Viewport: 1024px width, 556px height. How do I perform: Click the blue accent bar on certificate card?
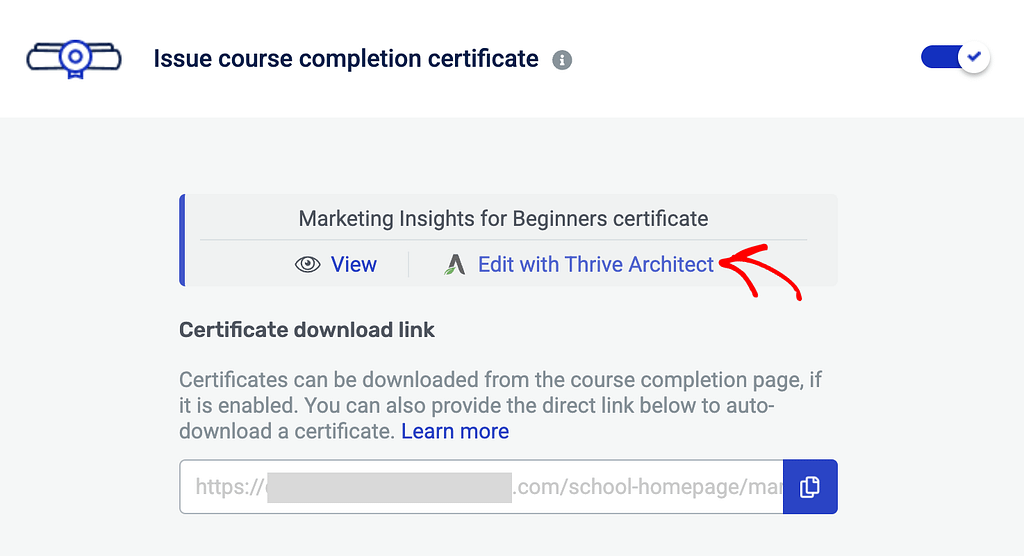[x=182, y=240]
